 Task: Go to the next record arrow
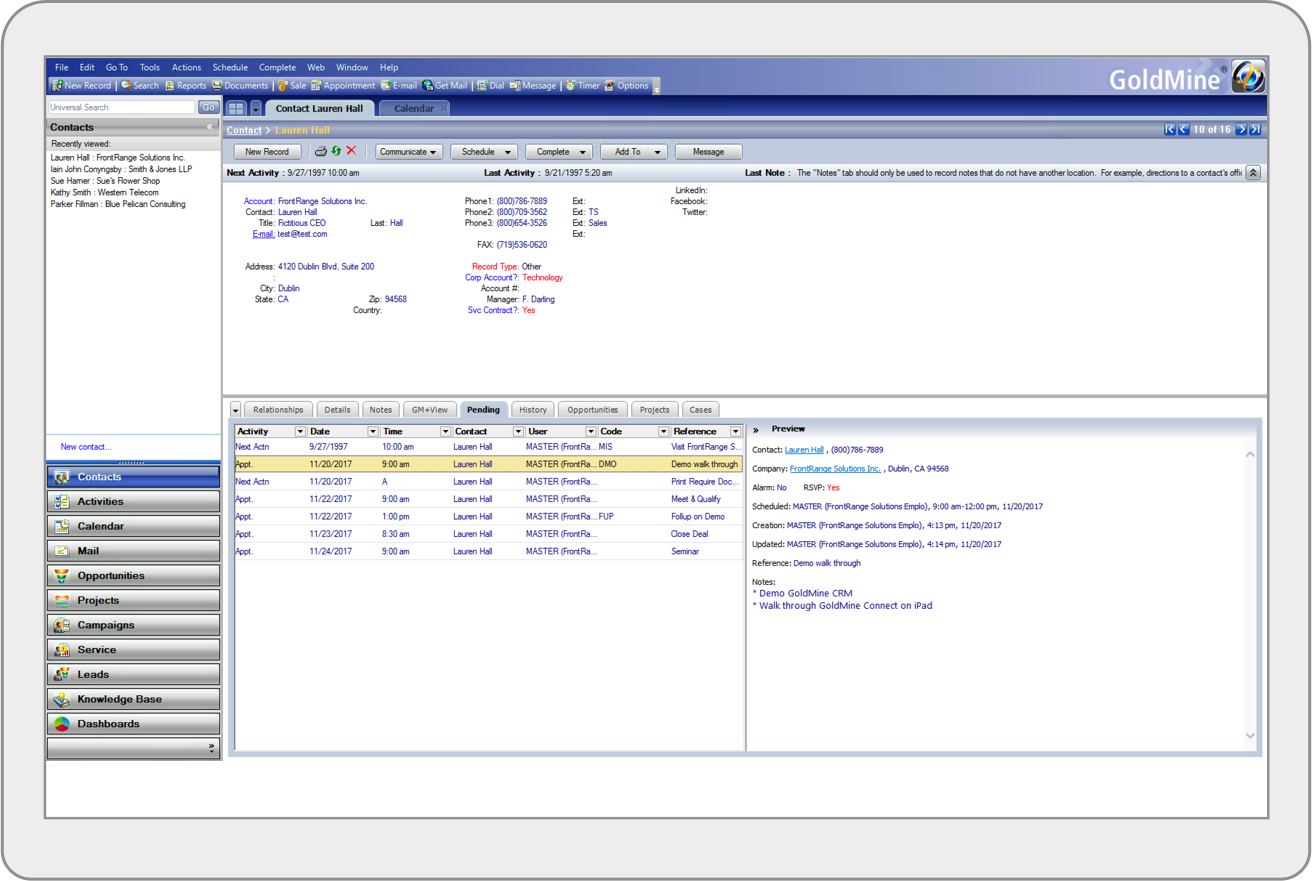pyautogui.click(x=1241, y=130)
